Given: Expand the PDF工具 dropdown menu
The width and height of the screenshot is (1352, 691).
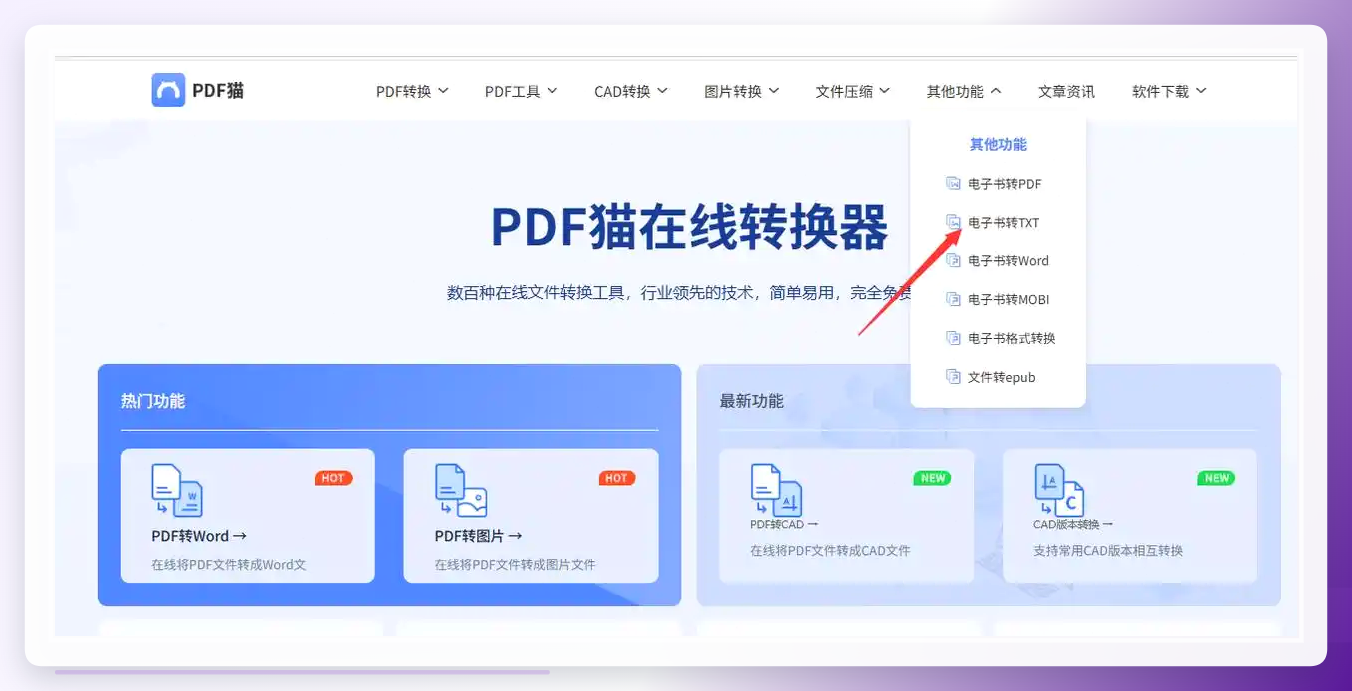Looking at the screenshot, I should 521,91.
